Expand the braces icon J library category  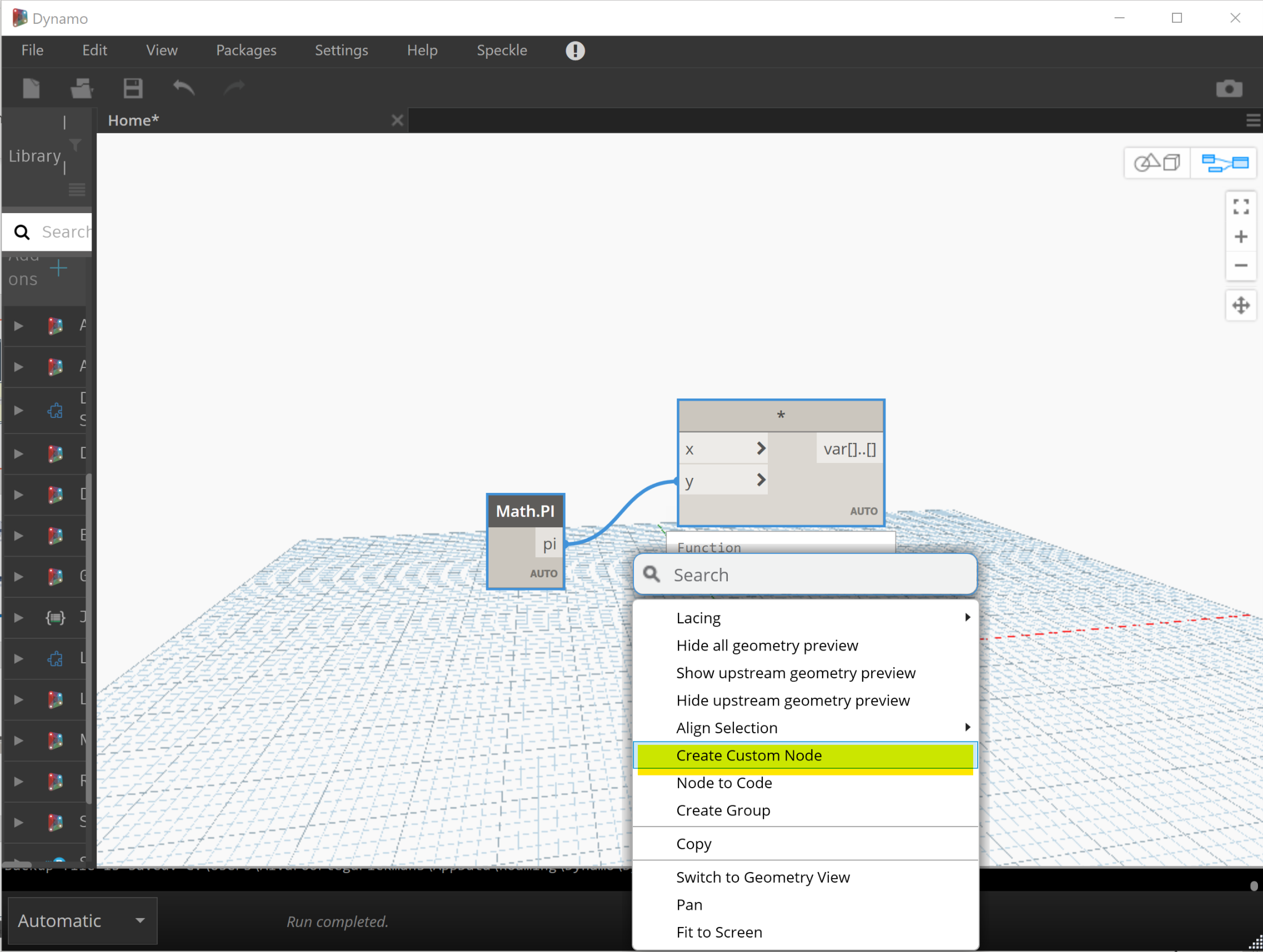[18, 617]
